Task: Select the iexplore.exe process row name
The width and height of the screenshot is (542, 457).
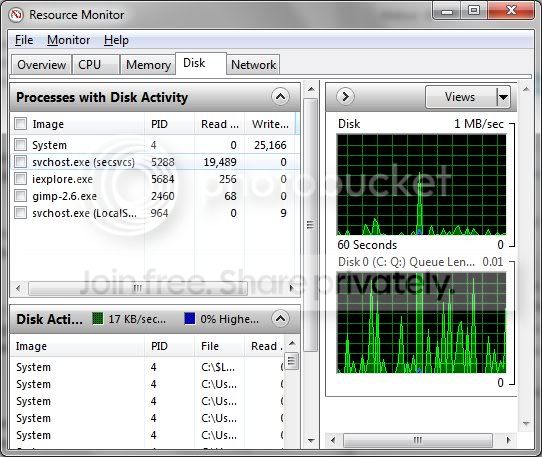Action: pos(62,179)
